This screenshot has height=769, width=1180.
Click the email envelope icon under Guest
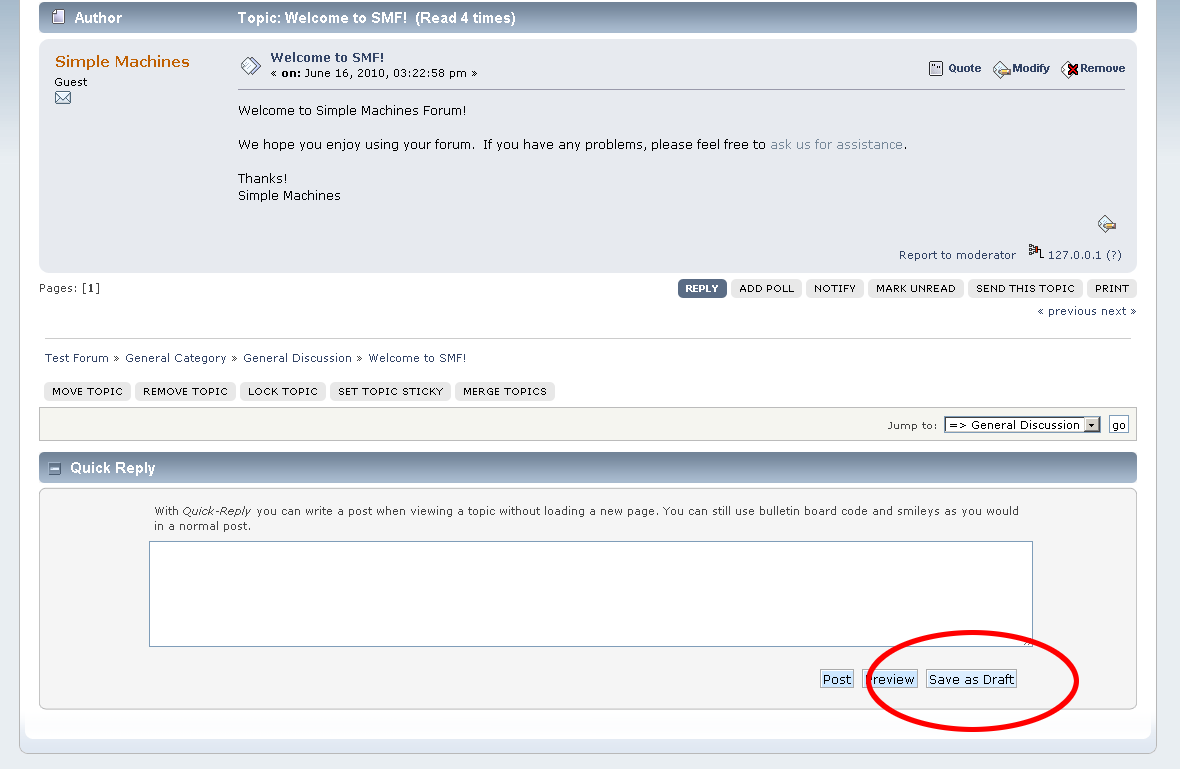pos(63,98)
